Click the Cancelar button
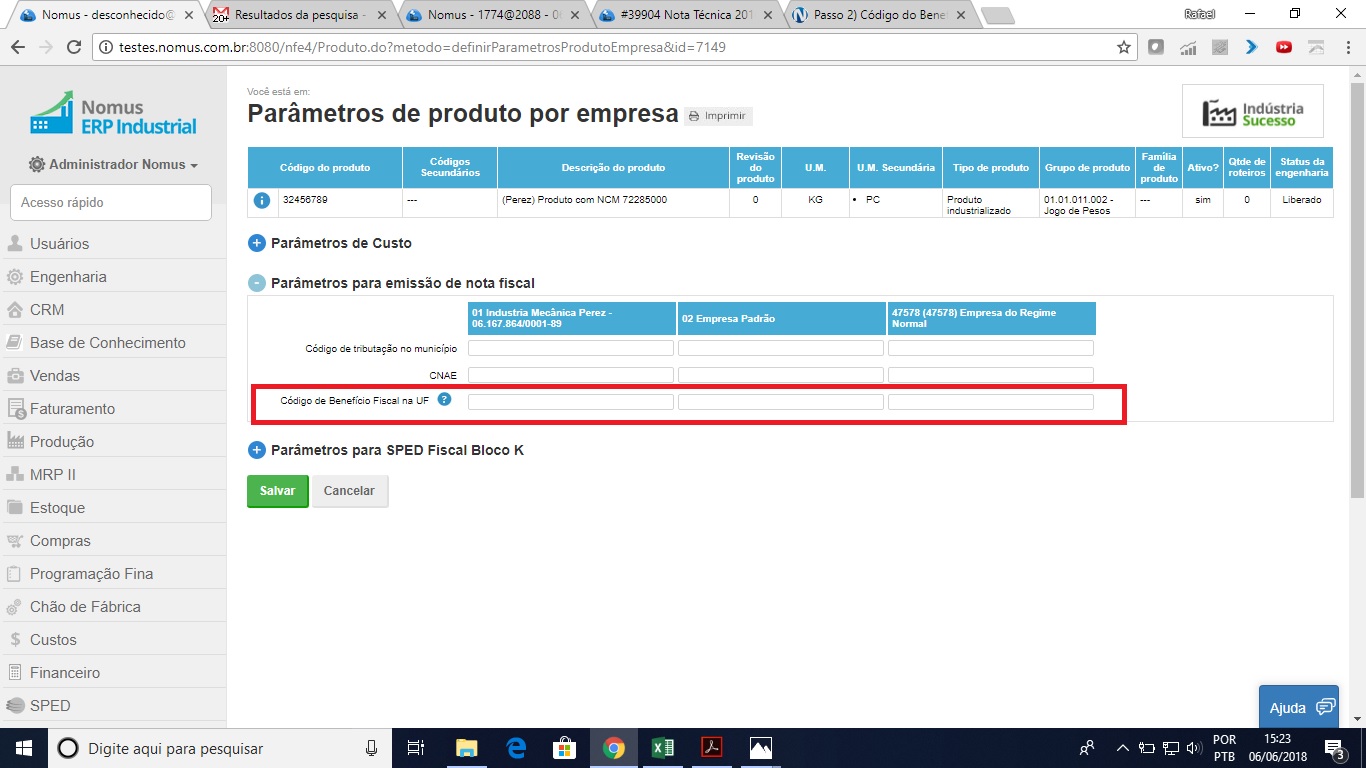1366x768 pixels. pyautogui.click(x=349, y=491)
